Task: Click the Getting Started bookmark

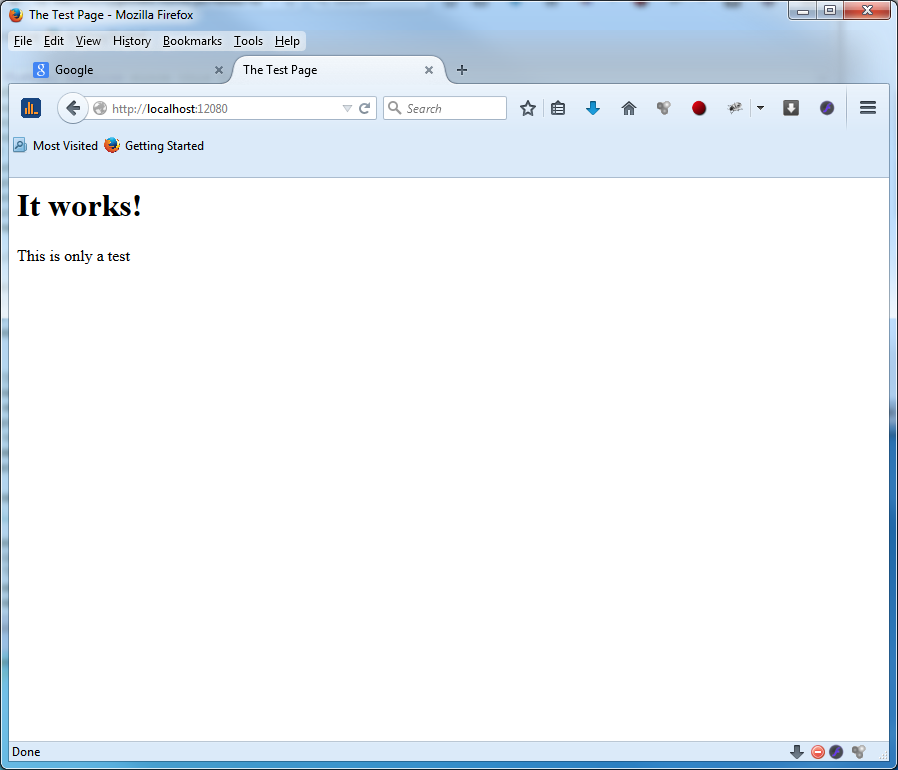Action: click(155, 146)
